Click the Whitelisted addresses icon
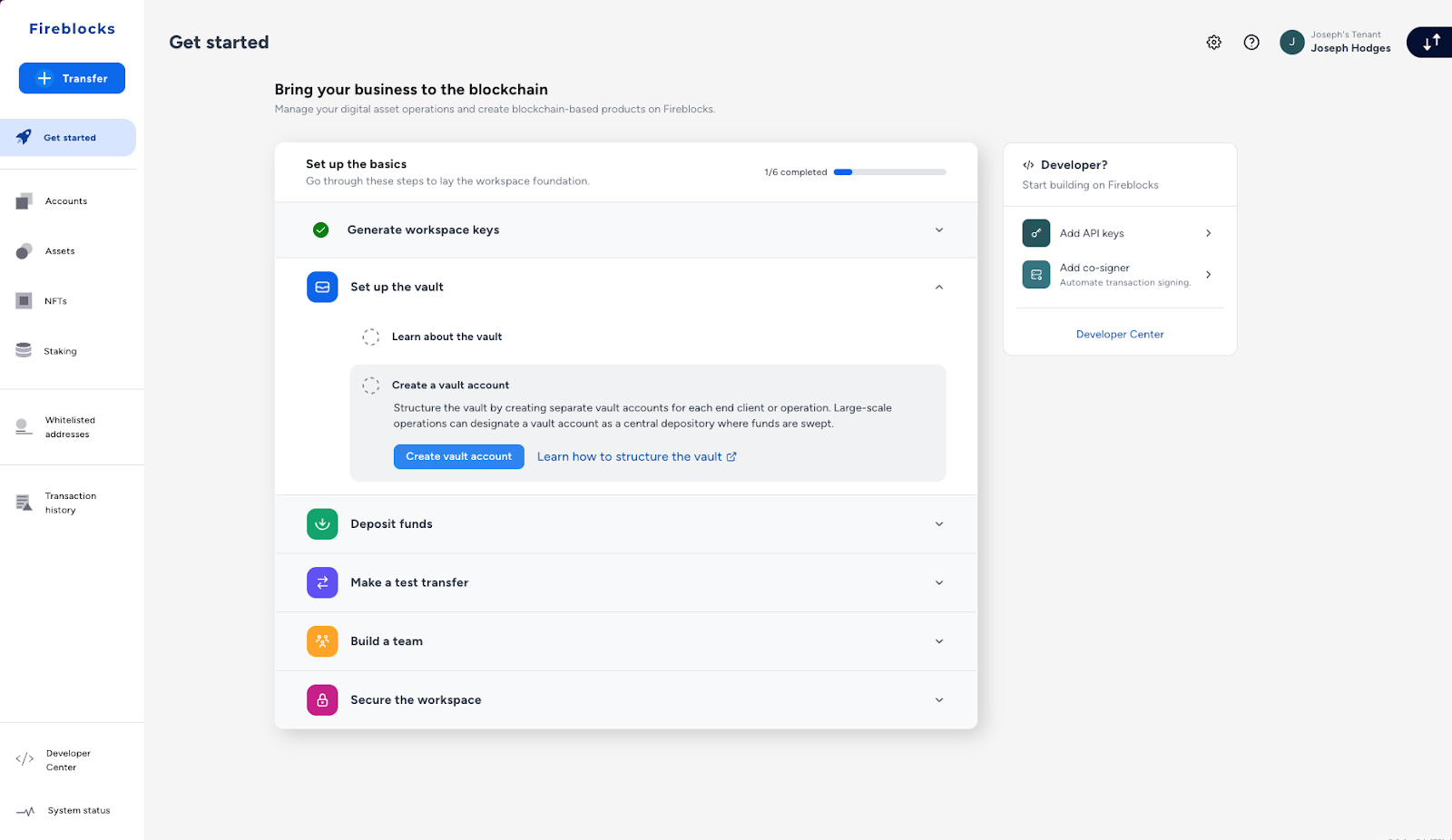 [24, 426]
